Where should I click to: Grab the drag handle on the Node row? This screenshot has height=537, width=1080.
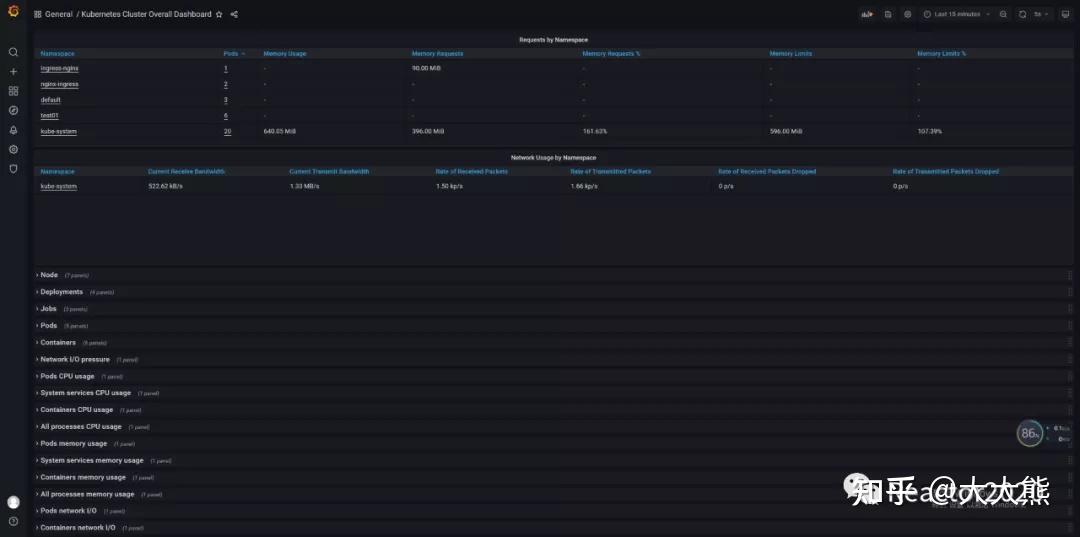click(1070, 275)
